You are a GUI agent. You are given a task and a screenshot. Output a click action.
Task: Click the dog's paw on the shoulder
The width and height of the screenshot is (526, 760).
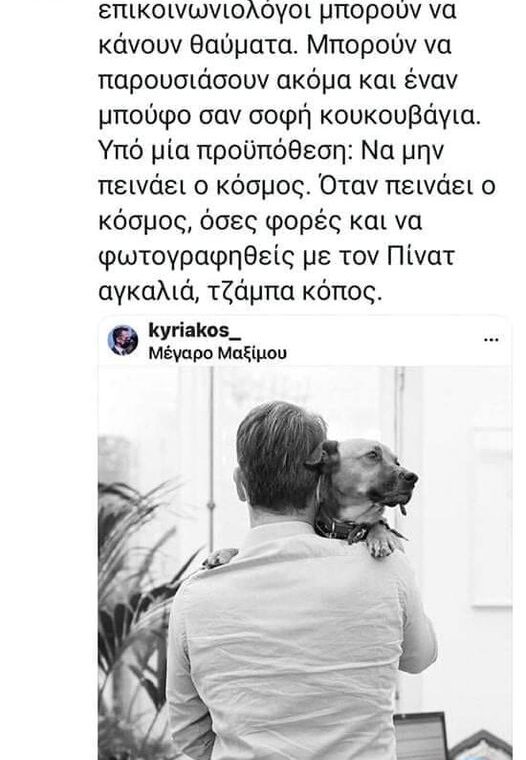384,543
